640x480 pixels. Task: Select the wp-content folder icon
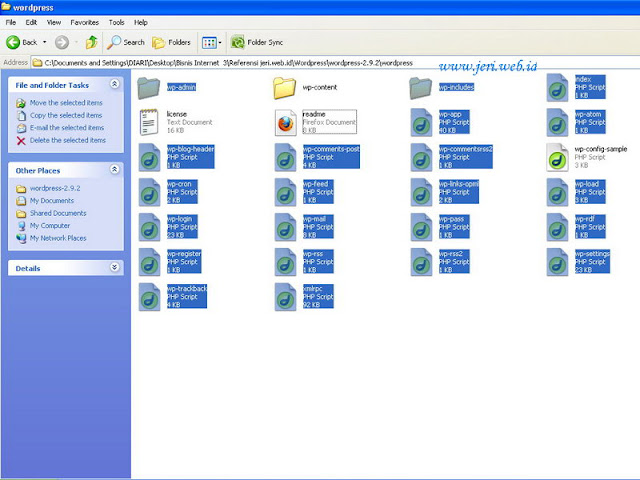pos(284,88)
